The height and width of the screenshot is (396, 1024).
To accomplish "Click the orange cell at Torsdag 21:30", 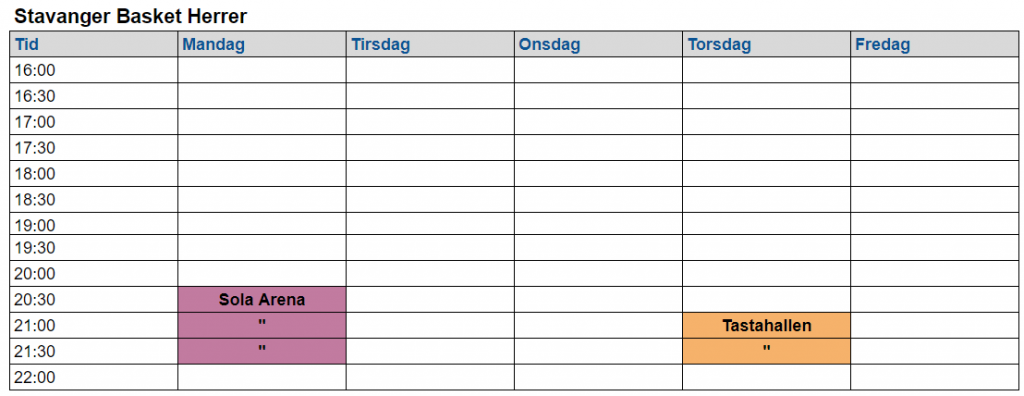I will 767,351.
